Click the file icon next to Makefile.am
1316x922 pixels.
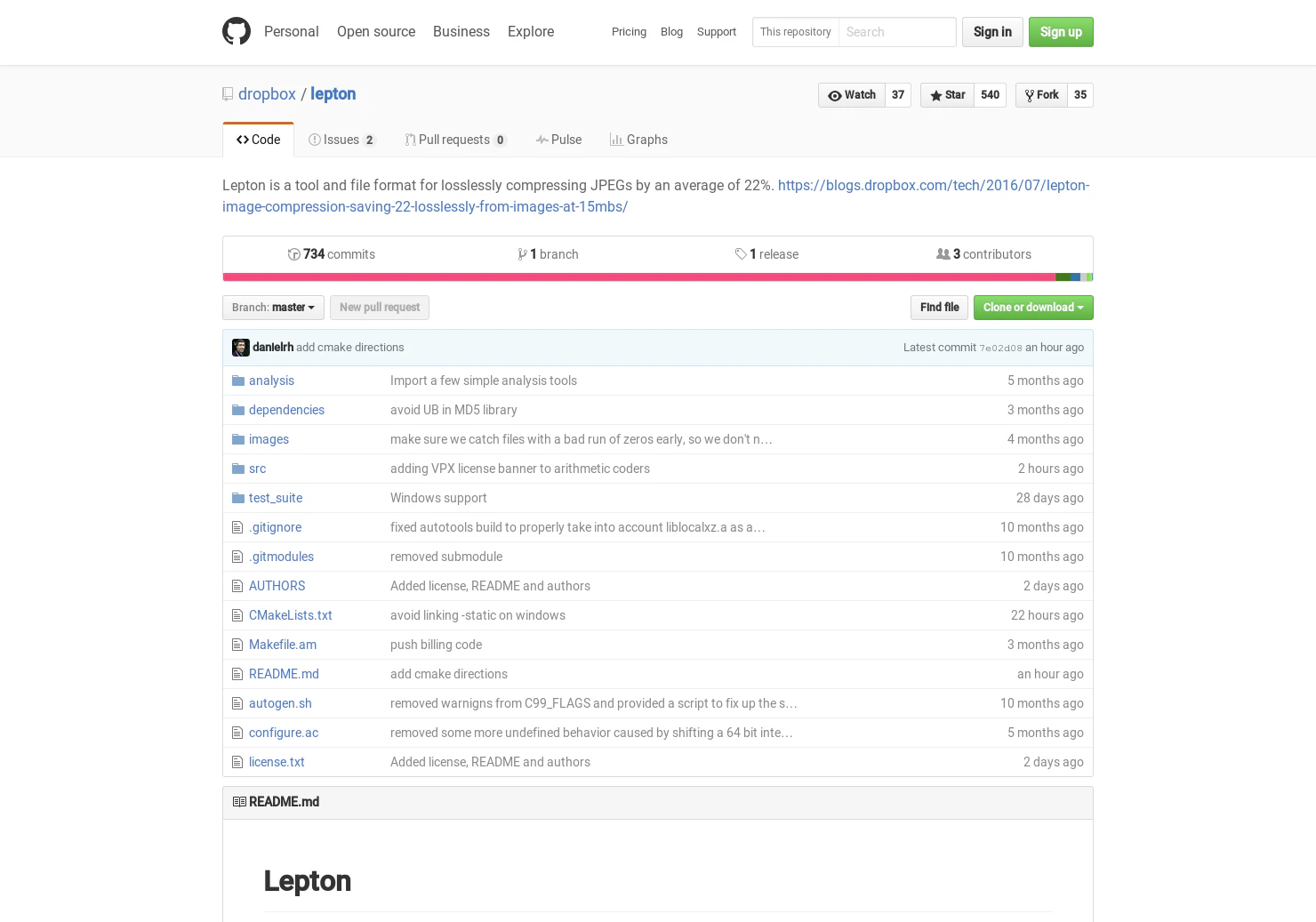[x=237, y=645]
